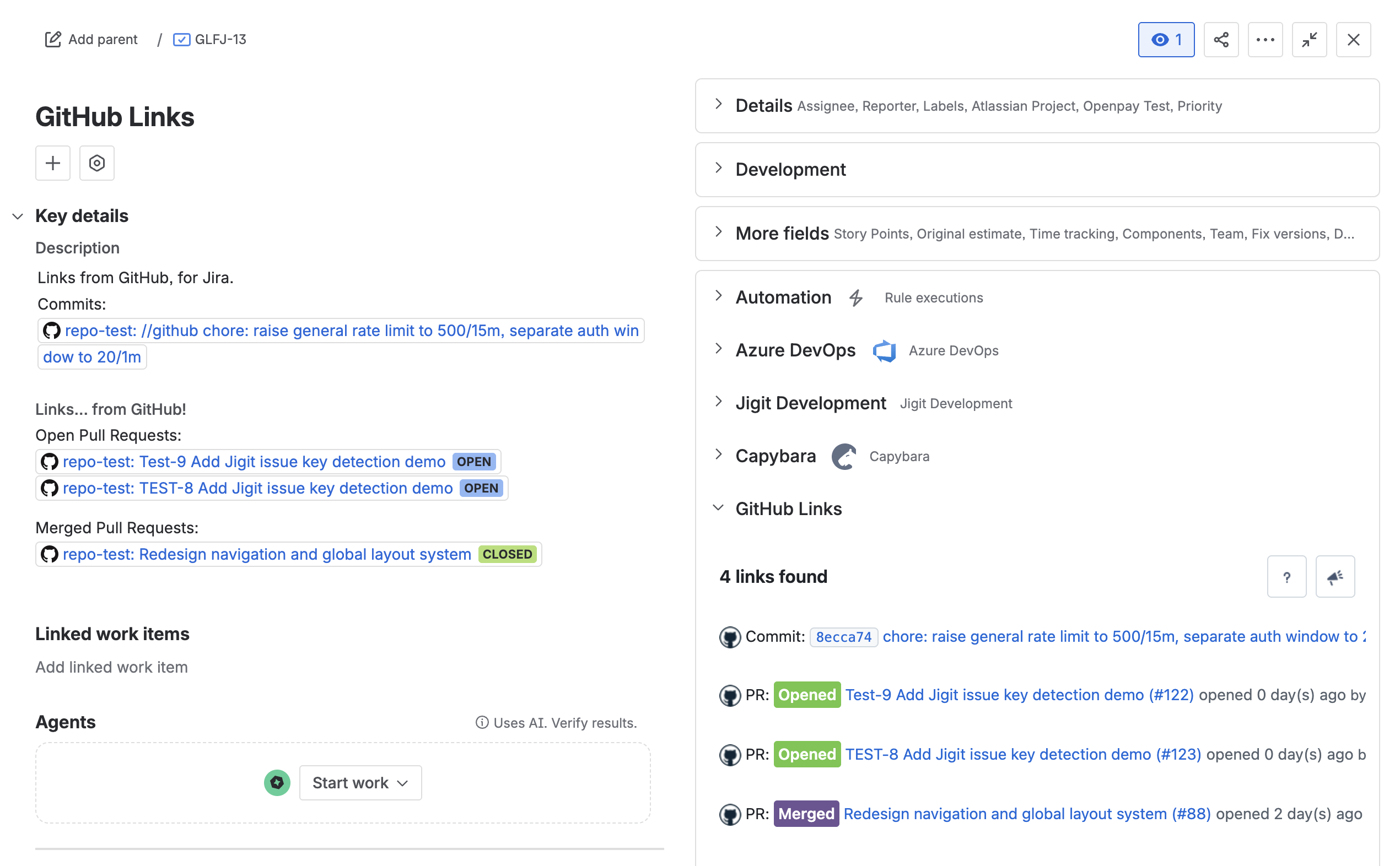The height and width of the screenshot is (866, 1400).
Task: Click the collapse to smaller view icon
Action: pos(1309,40)
